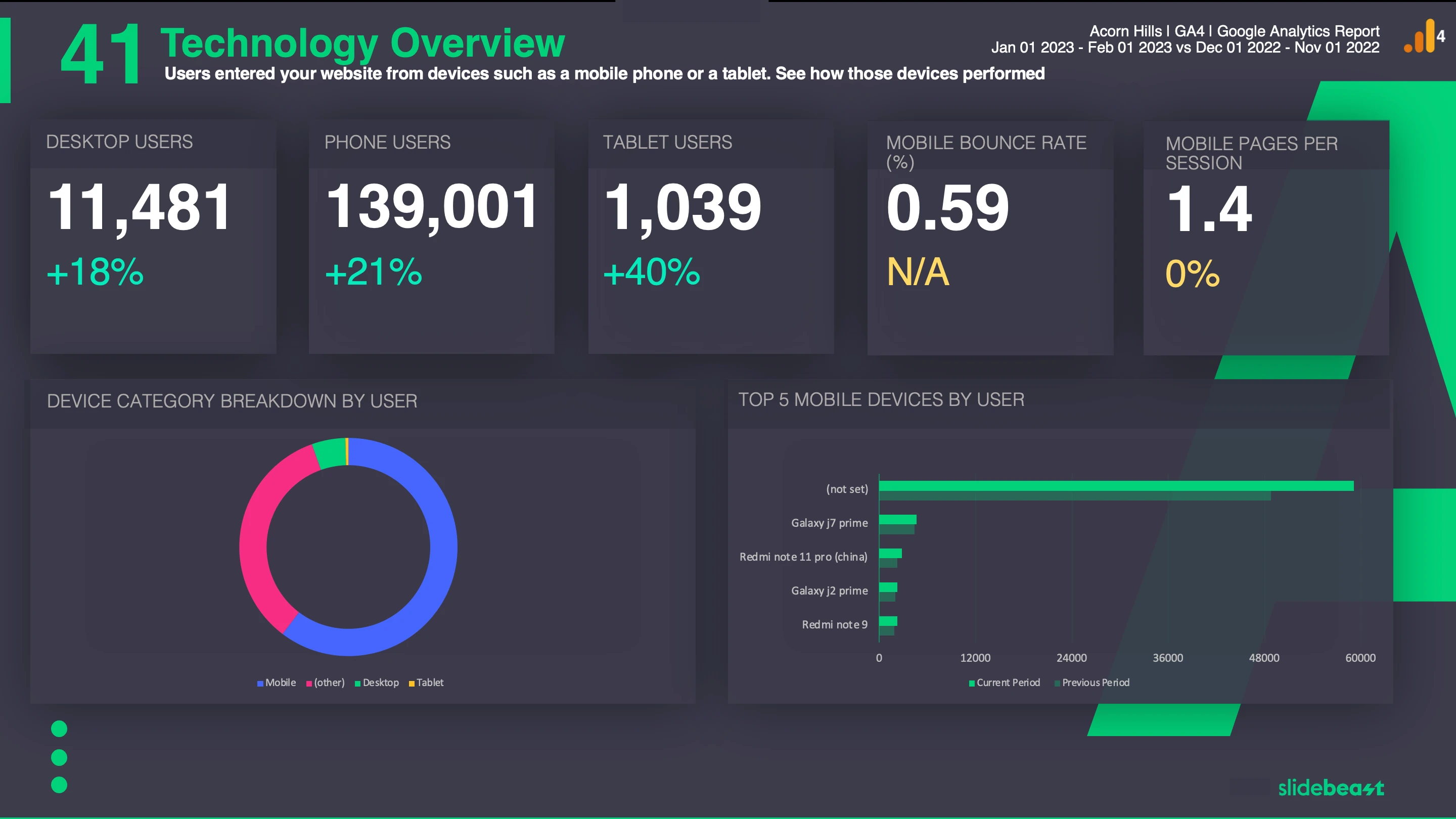This screenshot has height=819, width=1456.
Task: Click the 12000 axis tick label
Action: point(975,658)
